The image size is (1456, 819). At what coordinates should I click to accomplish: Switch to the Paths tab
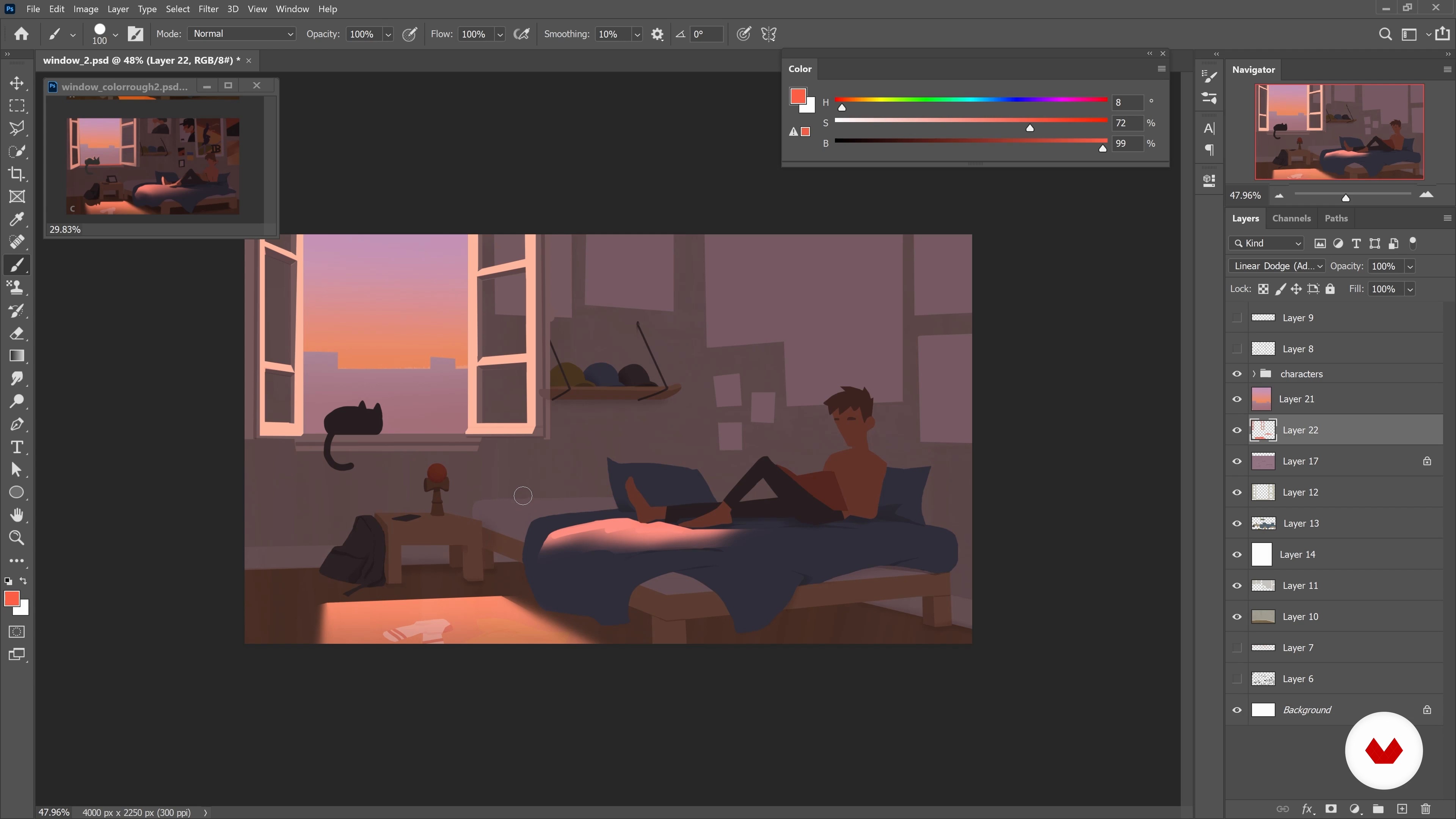point(1336,218)
